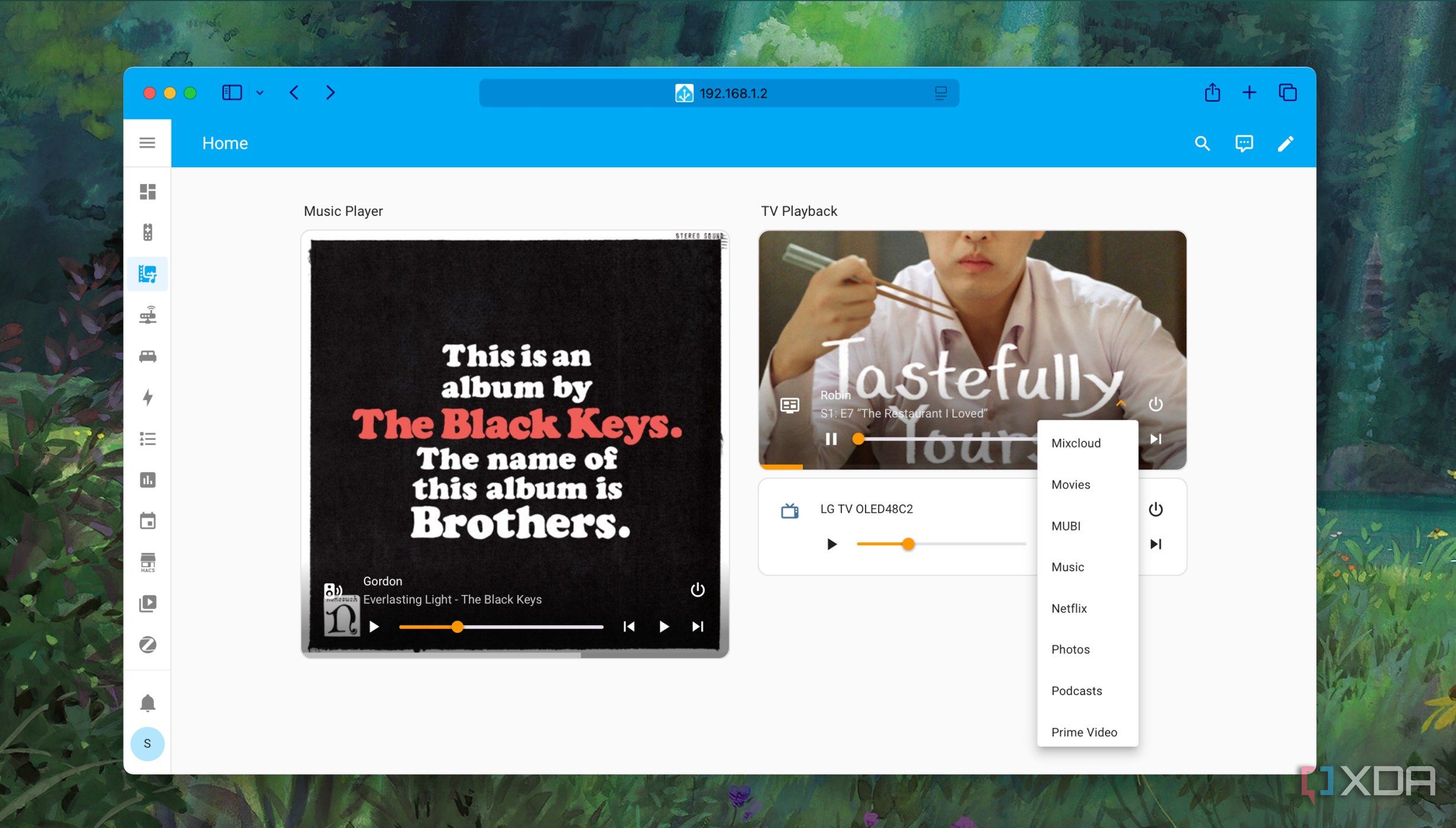This screenshot has height=828, width=1456.
Task: Click the 'Music Player' section heading
Action: 343,211
